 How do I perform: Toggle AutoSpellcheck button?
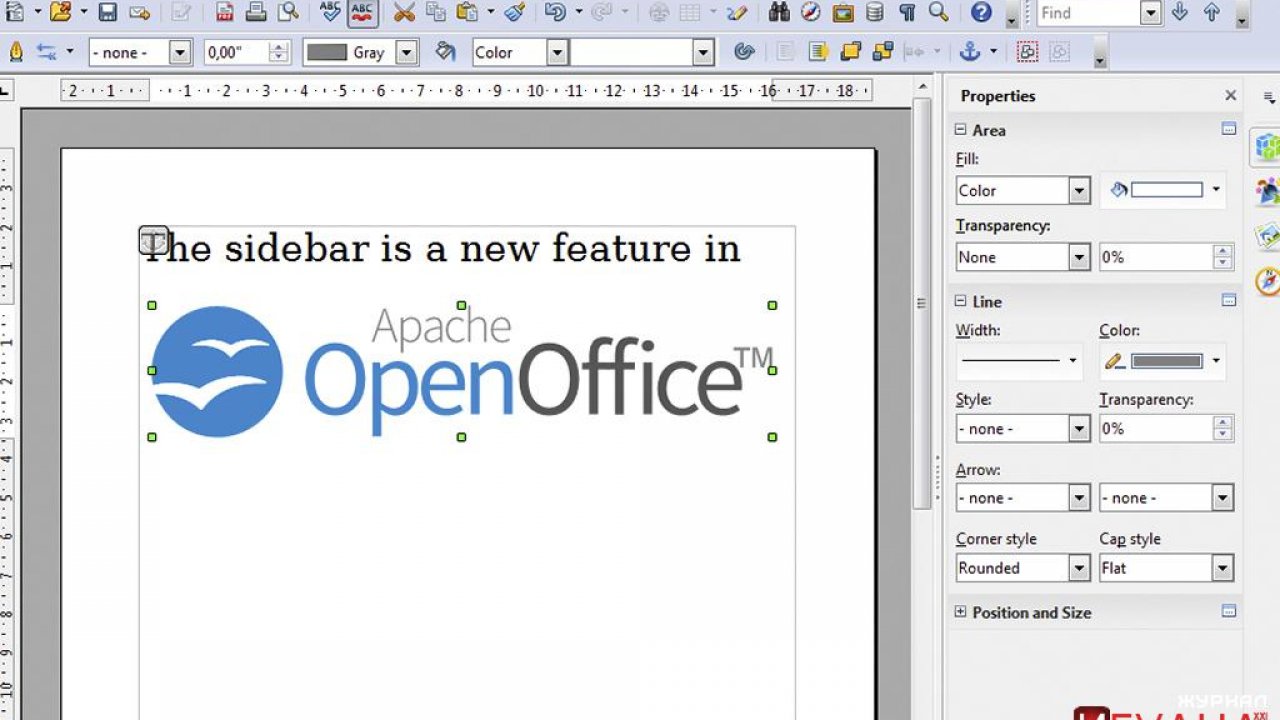point(362,12)
